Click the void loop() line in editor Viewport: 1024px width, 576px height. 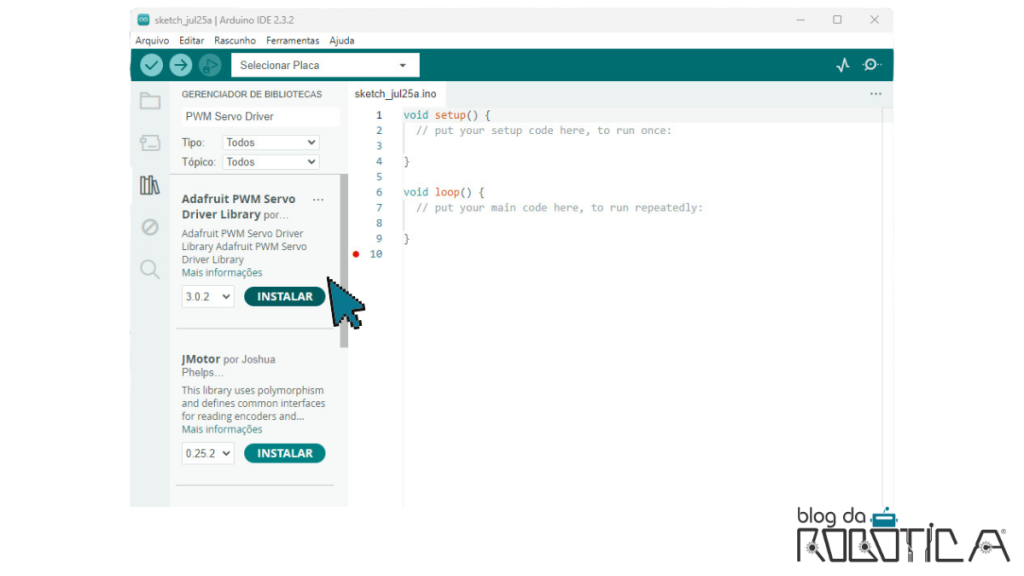tap(444, 192)
